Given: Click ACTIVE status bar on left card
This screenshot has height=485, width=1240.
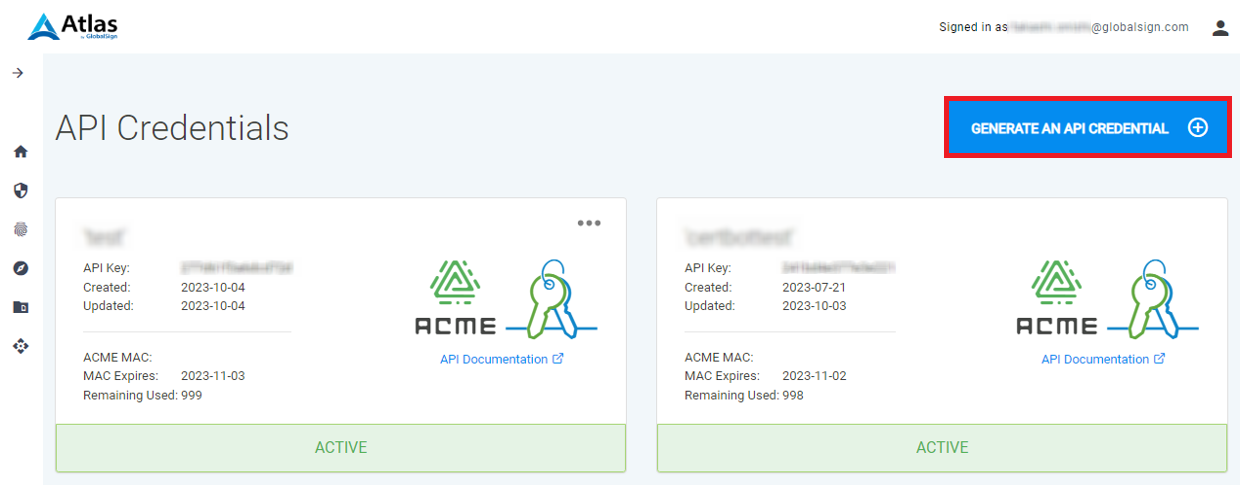Looking at the screenshot, I should 341,447.
